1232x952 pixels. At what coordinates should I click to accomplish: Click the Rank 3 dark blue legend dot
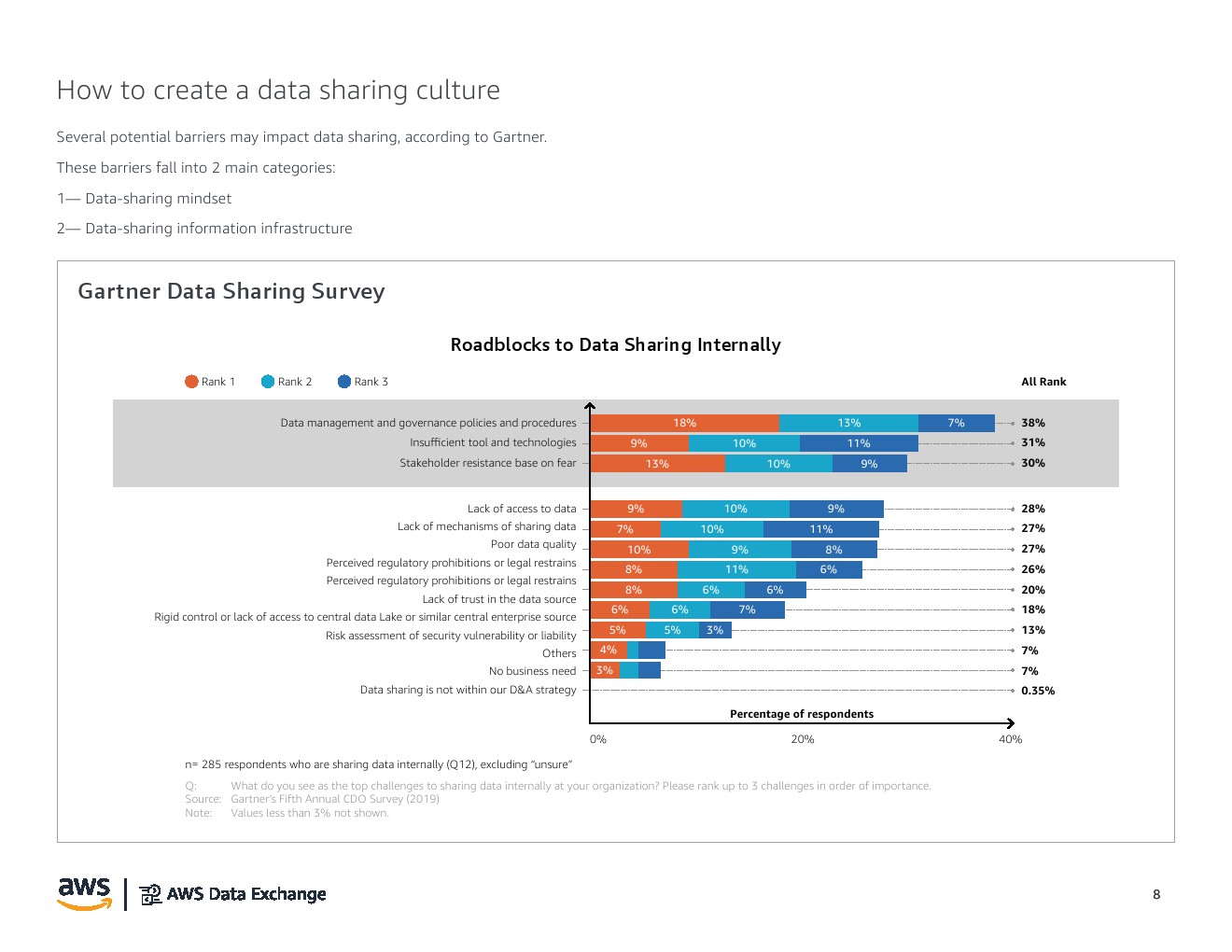344,382
